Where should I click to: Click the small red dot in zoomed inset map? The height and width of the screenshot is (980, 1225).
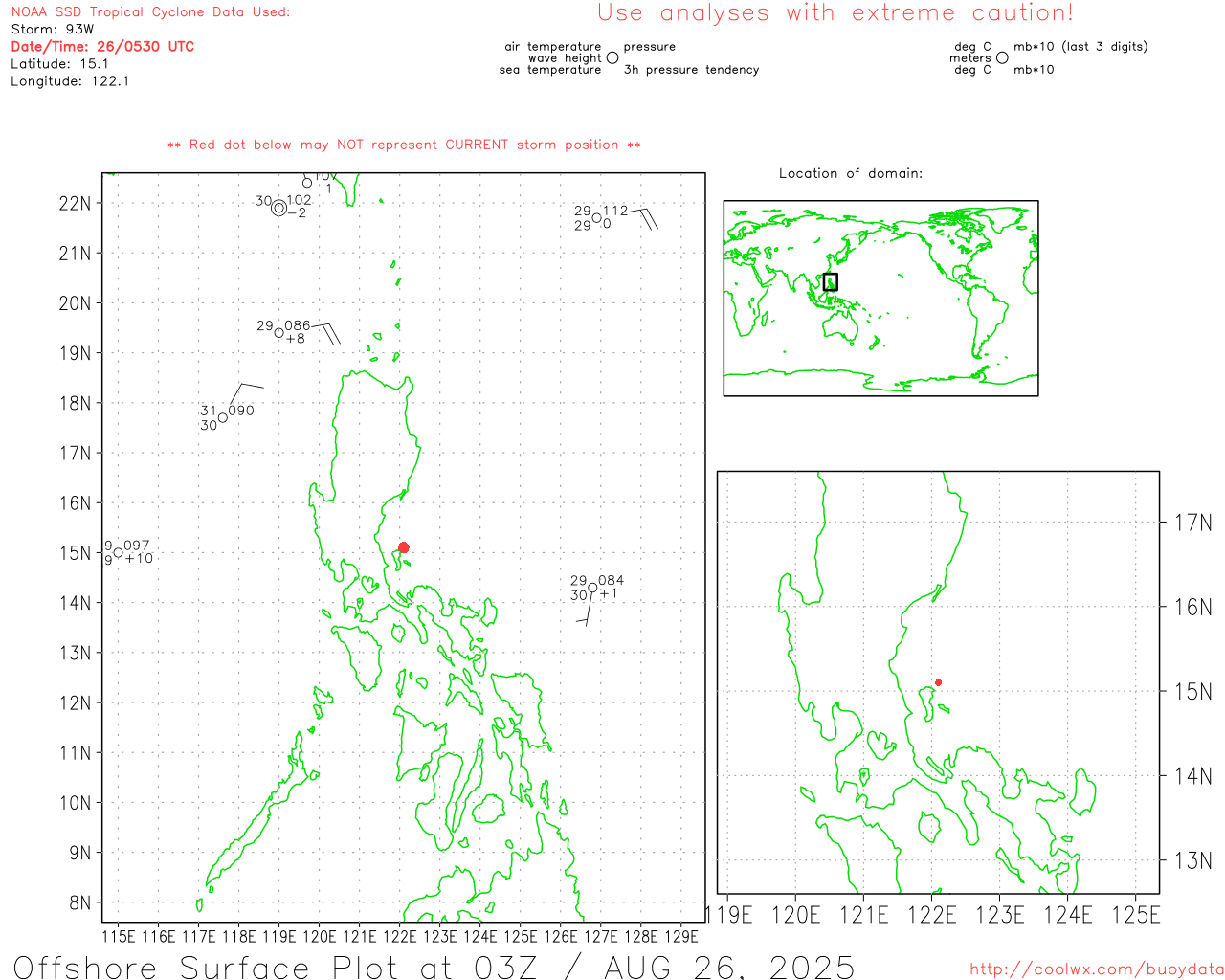(x=938, y=682)
